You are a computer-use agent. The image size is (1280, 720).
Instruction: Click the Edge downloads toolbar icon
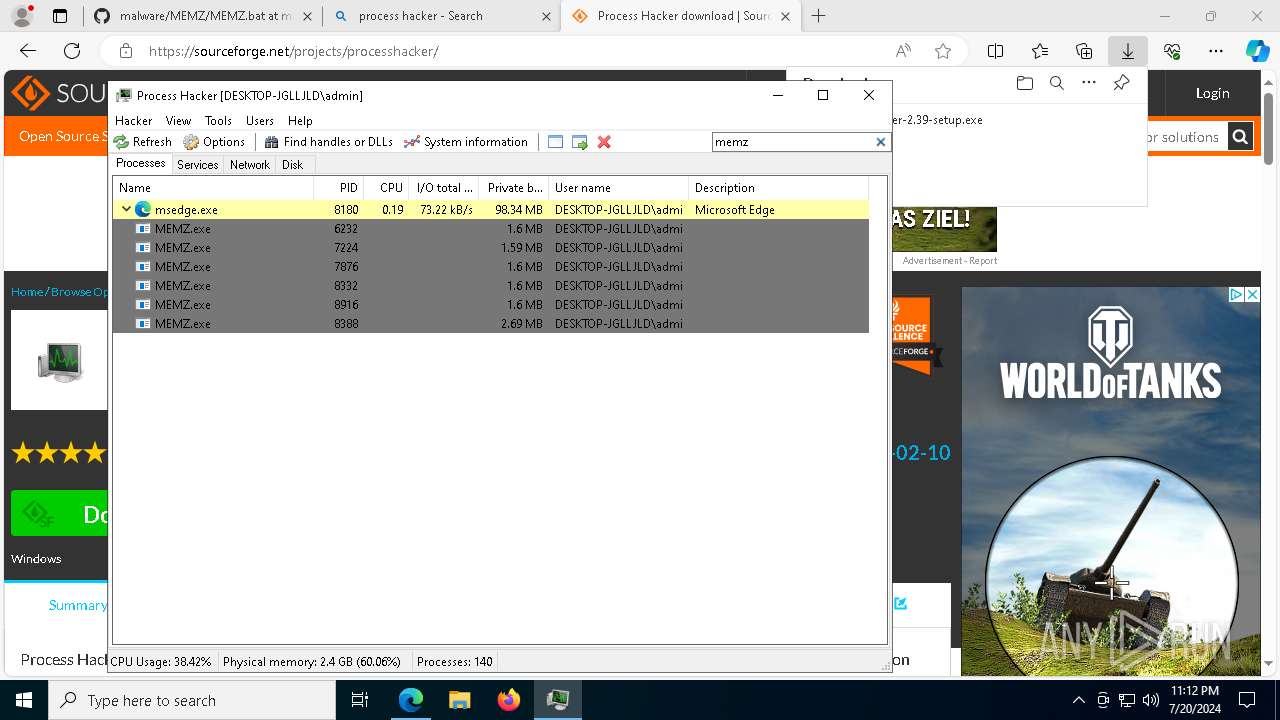[x=1128, y=51]
